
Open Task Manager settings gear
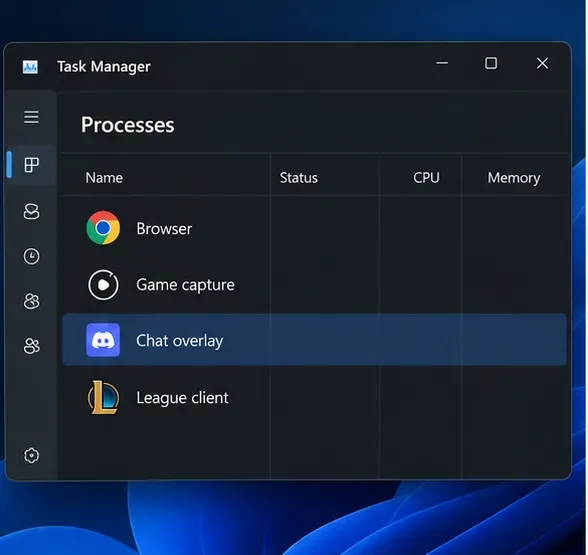[x=31, y=455]
